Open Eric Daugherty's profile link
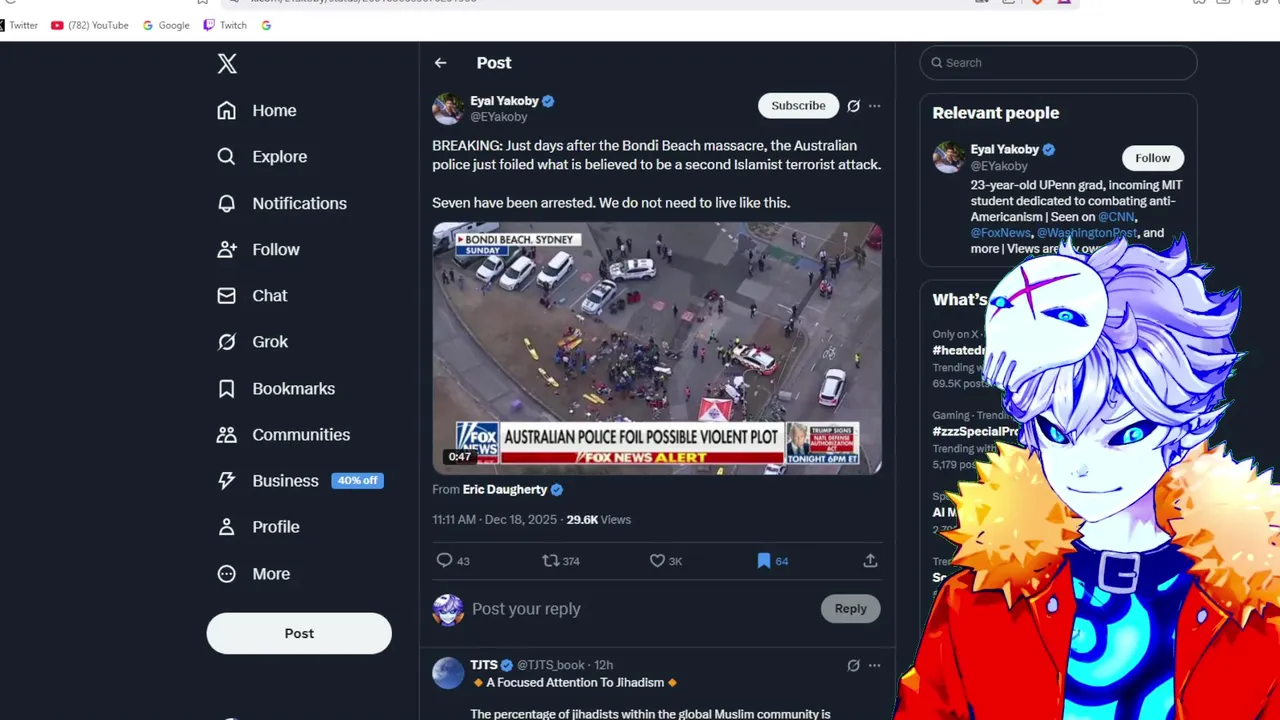The width and height of the screenshot is (1280, 720). [x=504, y=489]
